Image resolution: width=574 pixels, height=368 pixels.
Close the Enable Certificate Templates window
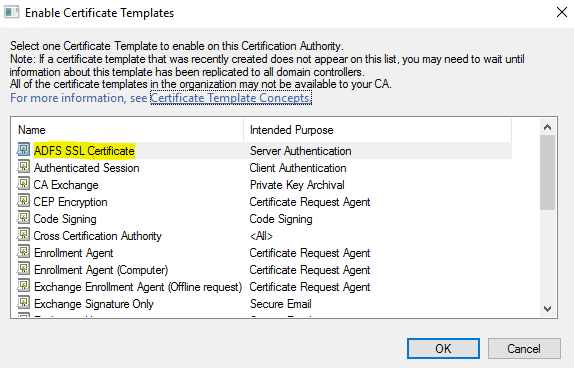[x=562, y=12]
